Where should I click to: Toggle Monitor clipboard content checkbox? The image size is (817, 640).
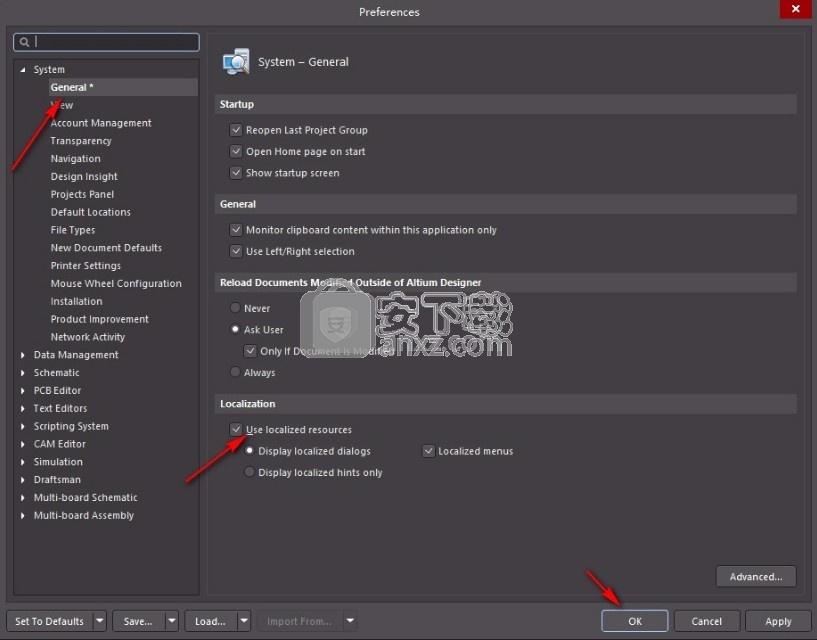point(236,230)
